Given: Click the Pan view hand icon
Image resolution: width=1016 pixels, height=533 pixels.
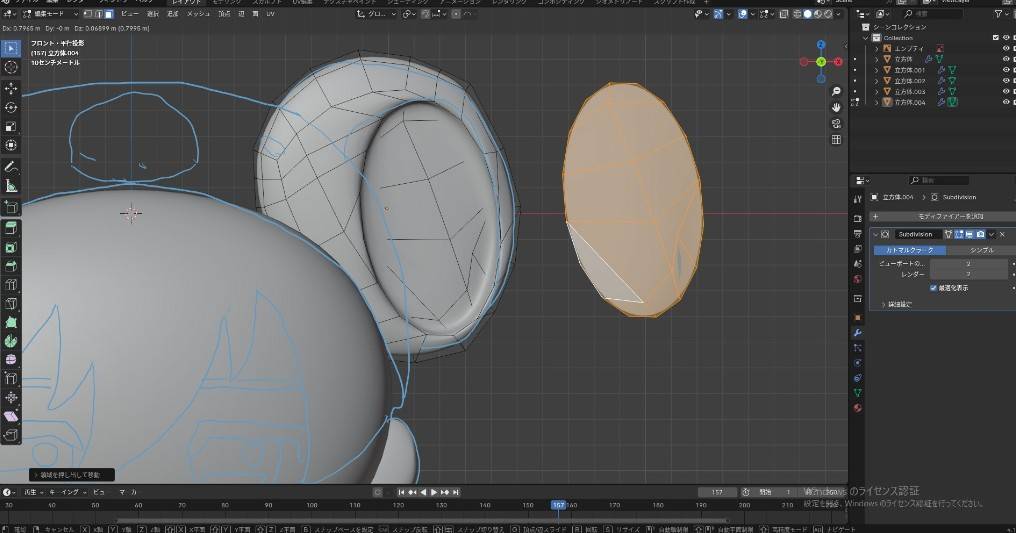Looking at the screenshot, I should click(836, 107).
